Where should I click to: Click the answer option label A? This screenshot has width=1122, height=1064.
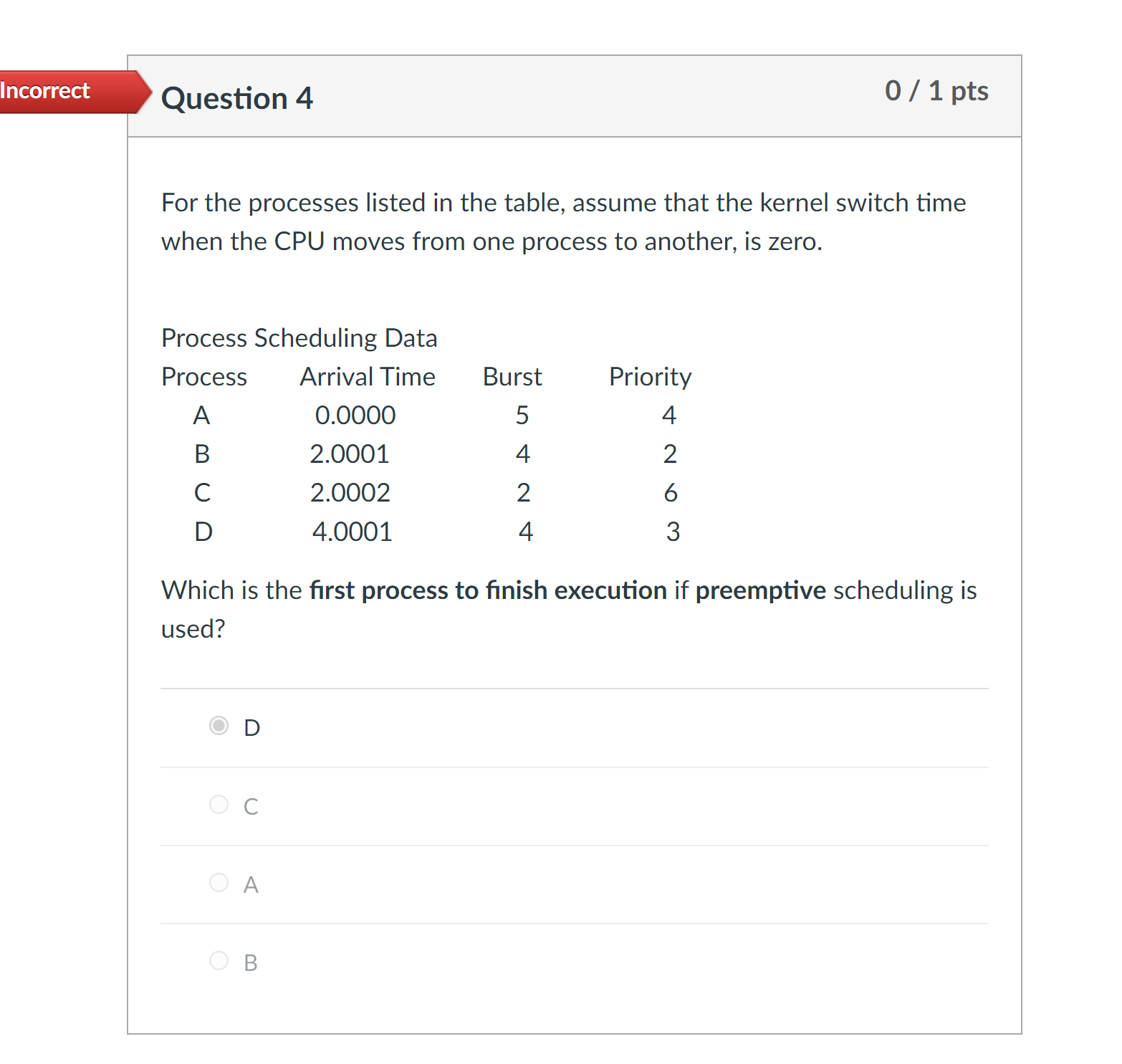[249, 883]
